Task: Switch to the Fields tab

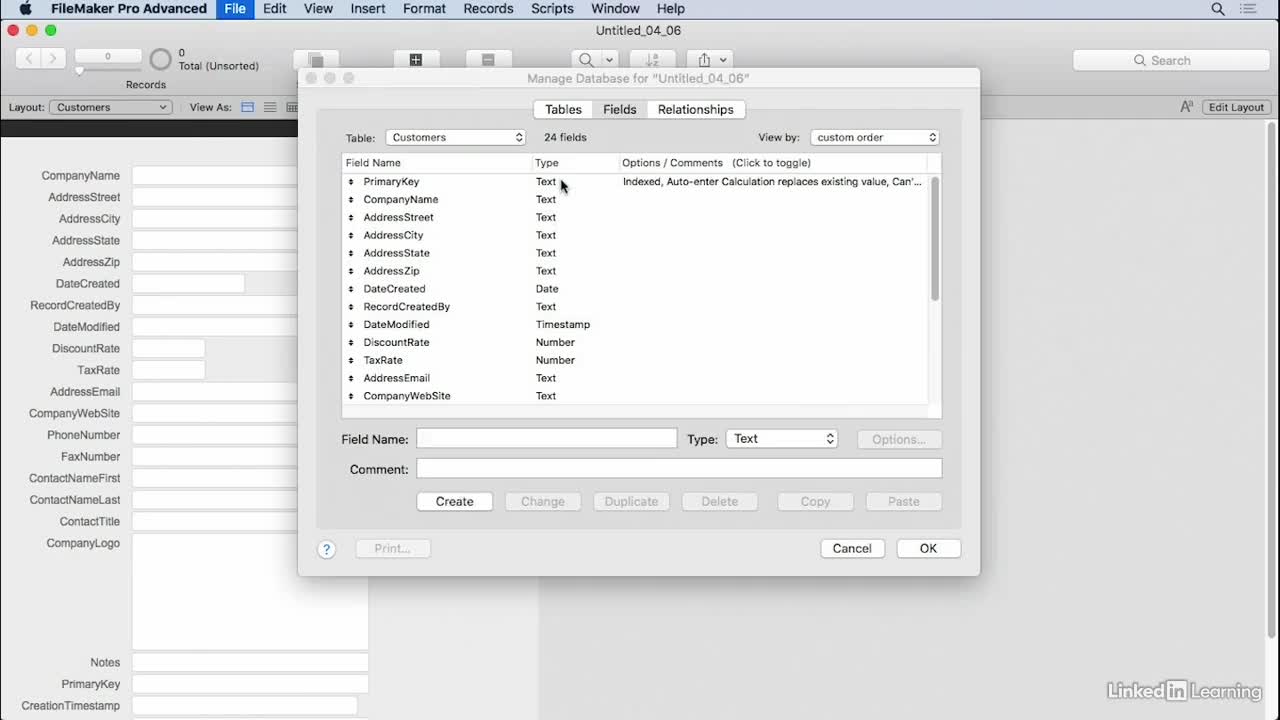Action: pos(619,110)
